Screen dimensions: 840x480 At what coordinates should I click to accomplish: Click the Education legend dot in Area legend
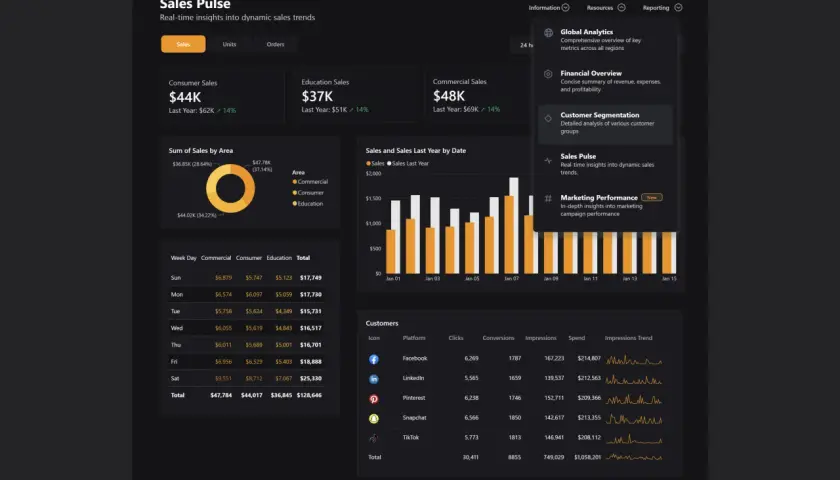coord(295,204)
